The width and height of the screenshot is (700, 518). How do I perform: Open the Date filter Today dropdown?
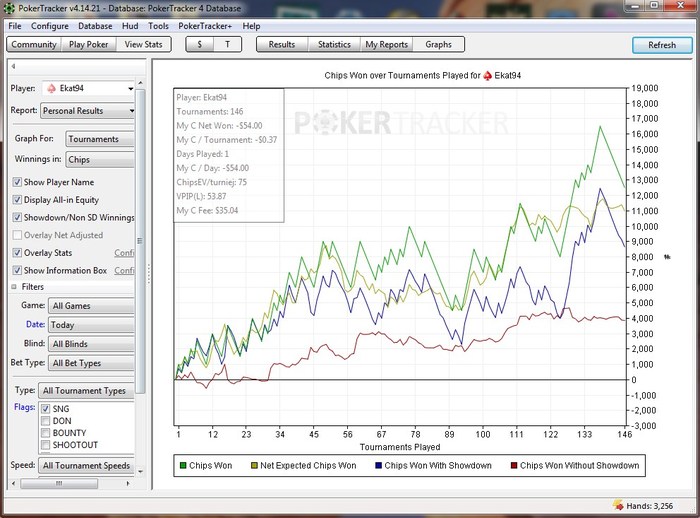pyautogui.click(x=91, y=325)
